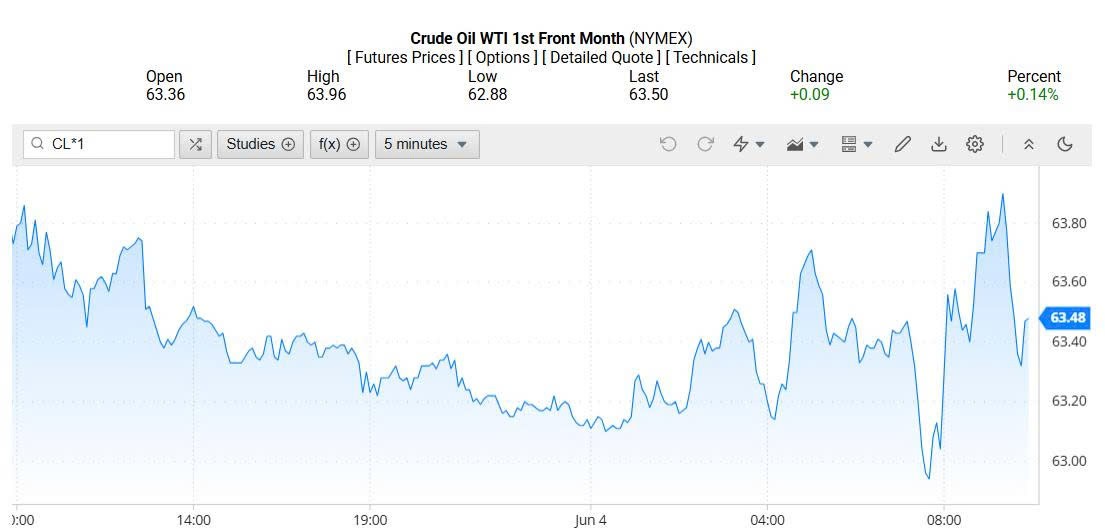Expand the lightning events dropdown
This screenshot has width=1105, height=529.
749,144
